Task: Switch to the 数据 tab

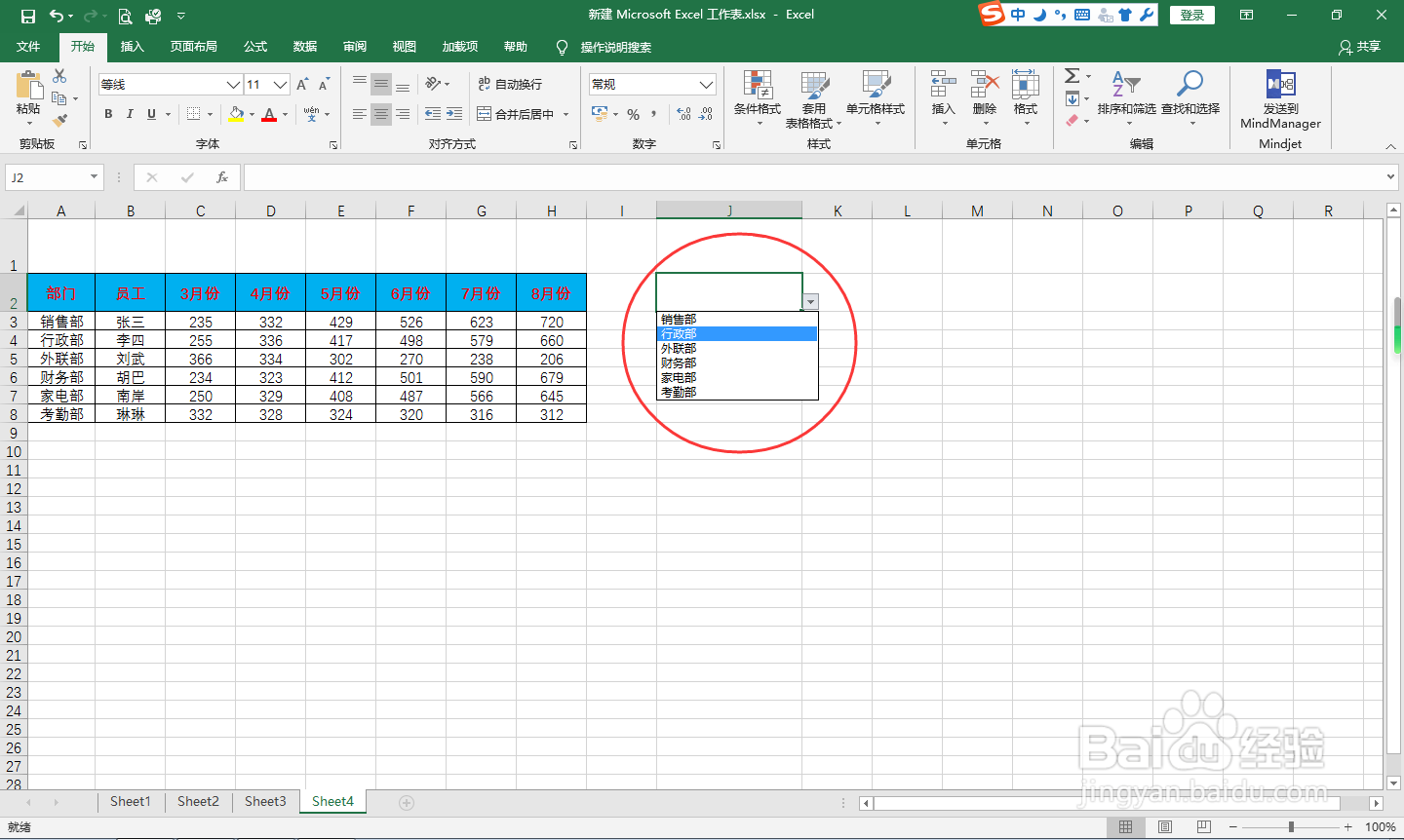Action: (305, 47)
